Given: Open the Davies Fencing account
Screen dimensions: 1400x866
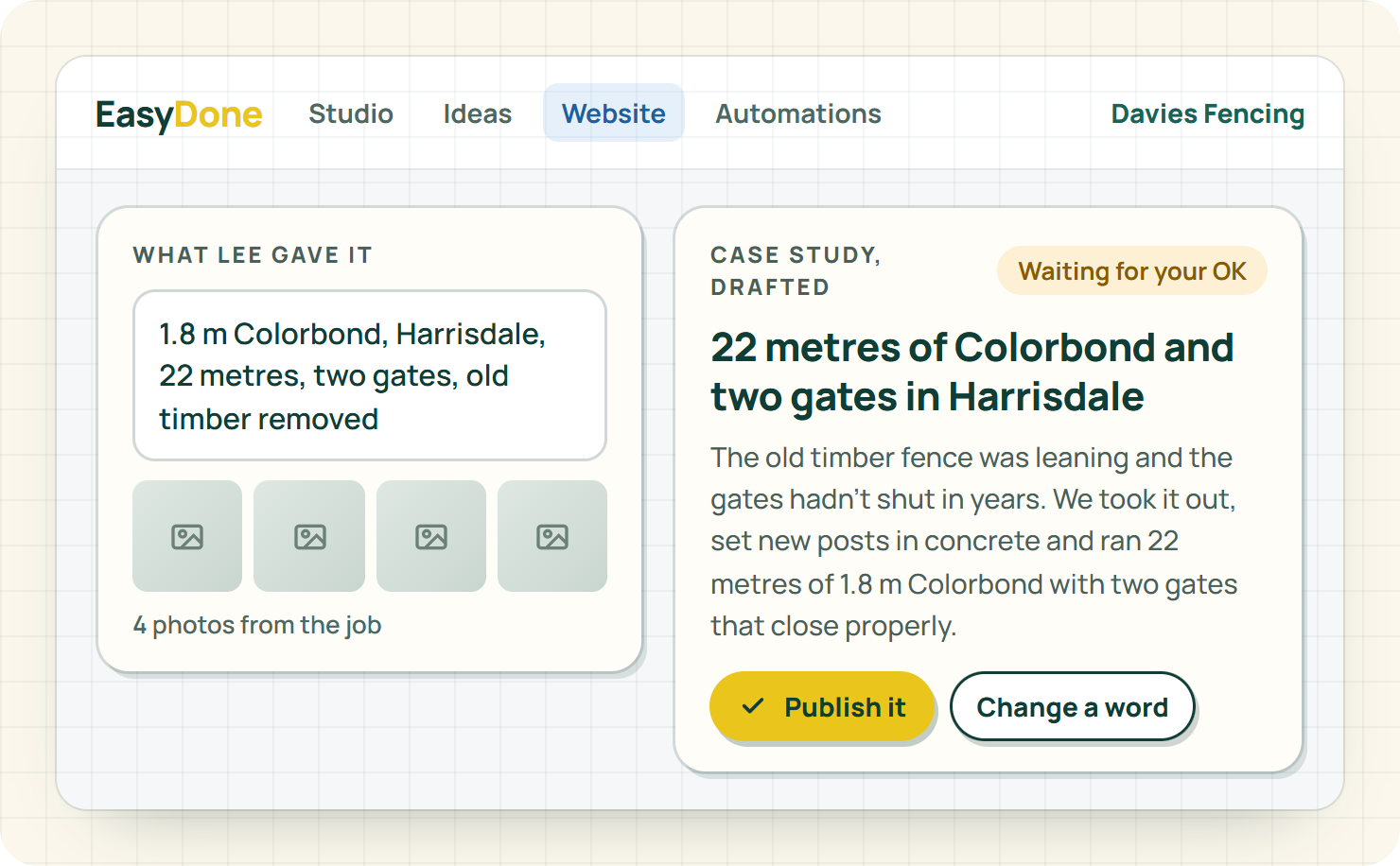Looking at the screenshot, I should pos(1208,113).
